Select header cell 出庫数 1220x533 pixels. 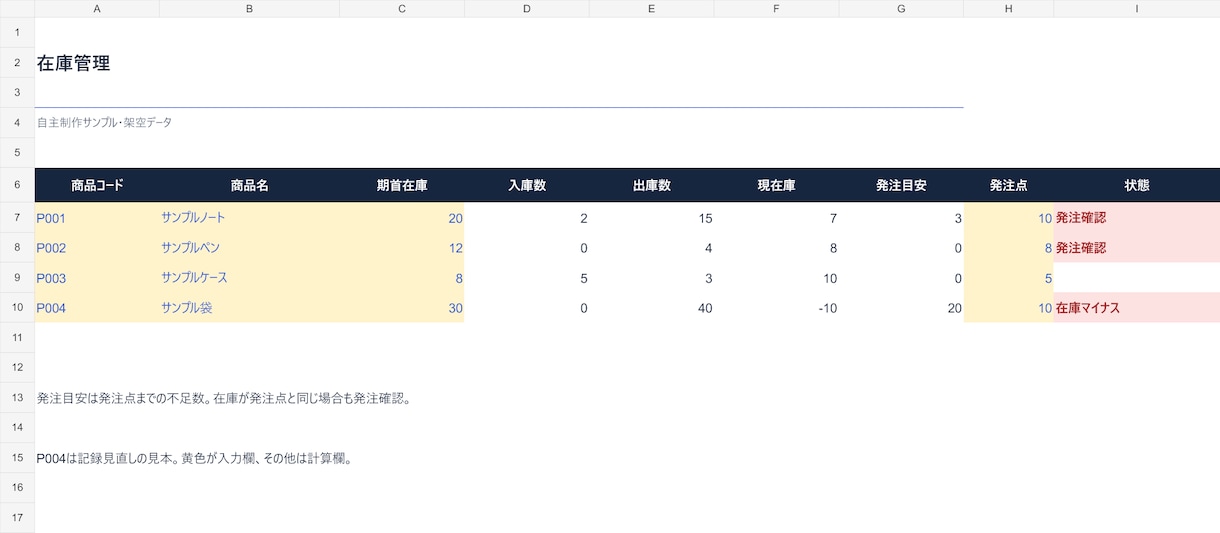coord(651,185)
